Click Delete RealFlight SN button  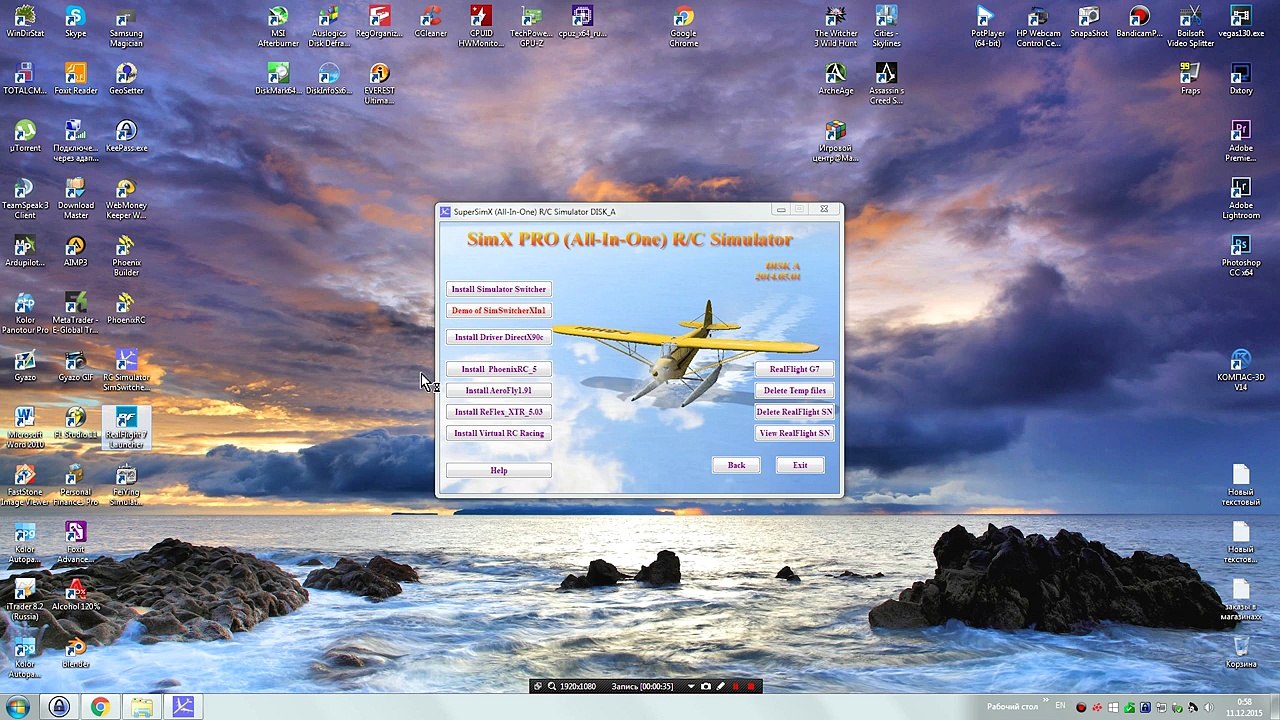click(794, 412)
